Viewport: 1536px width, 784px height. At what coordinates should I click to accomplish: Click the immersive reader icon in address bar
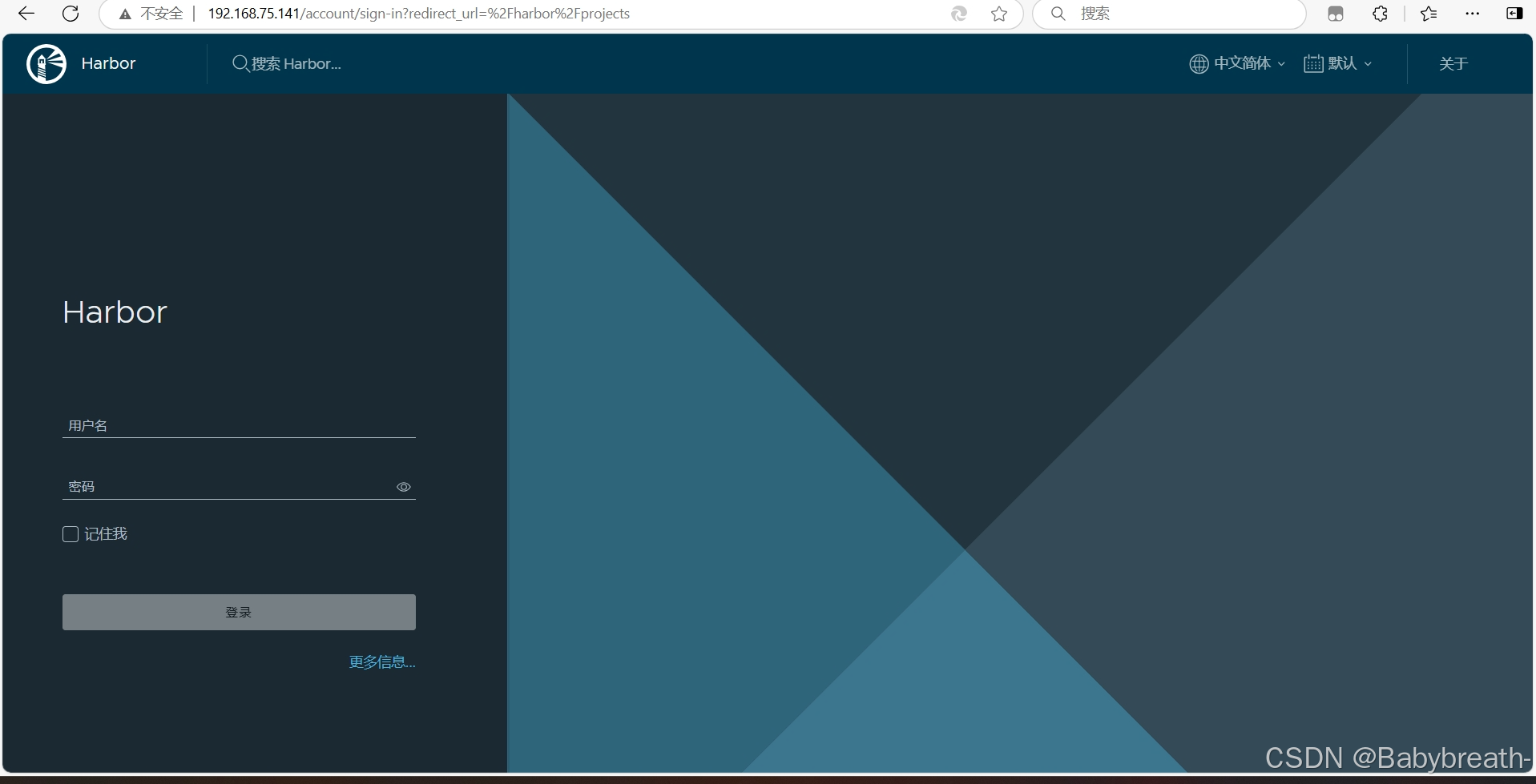tap(958, 14)
